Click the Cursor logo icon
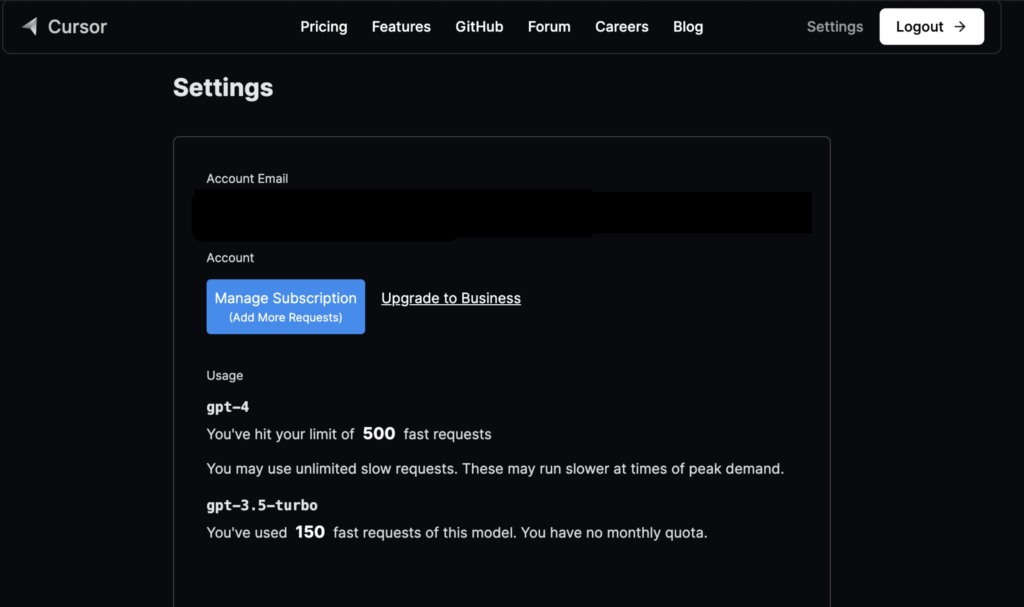The height and width of the screenshot is (607, 1024). pos(29,26)
